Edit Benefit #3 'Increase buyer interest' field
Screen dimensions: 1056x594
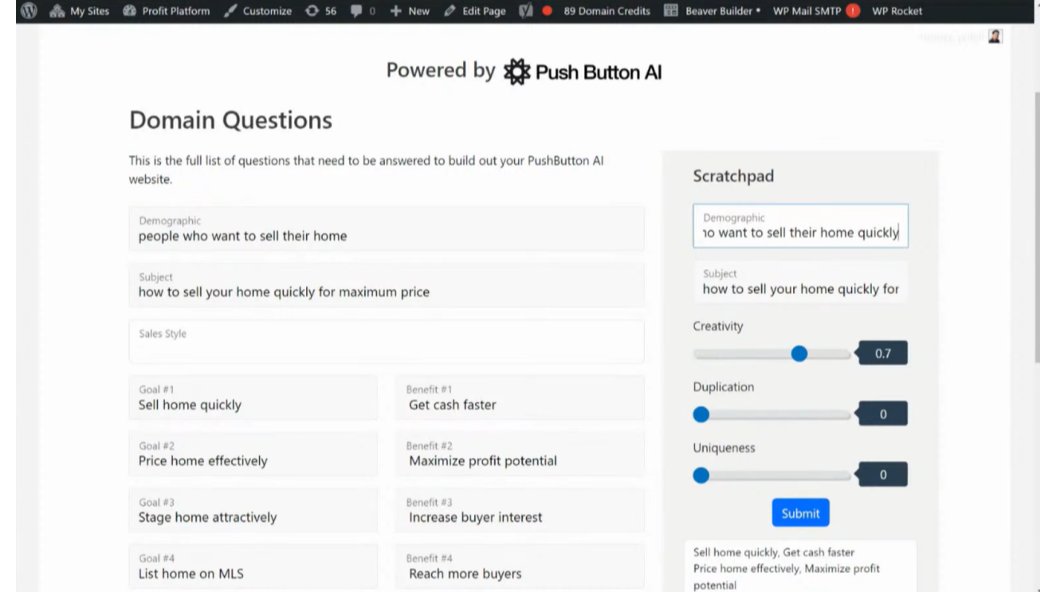520,510
